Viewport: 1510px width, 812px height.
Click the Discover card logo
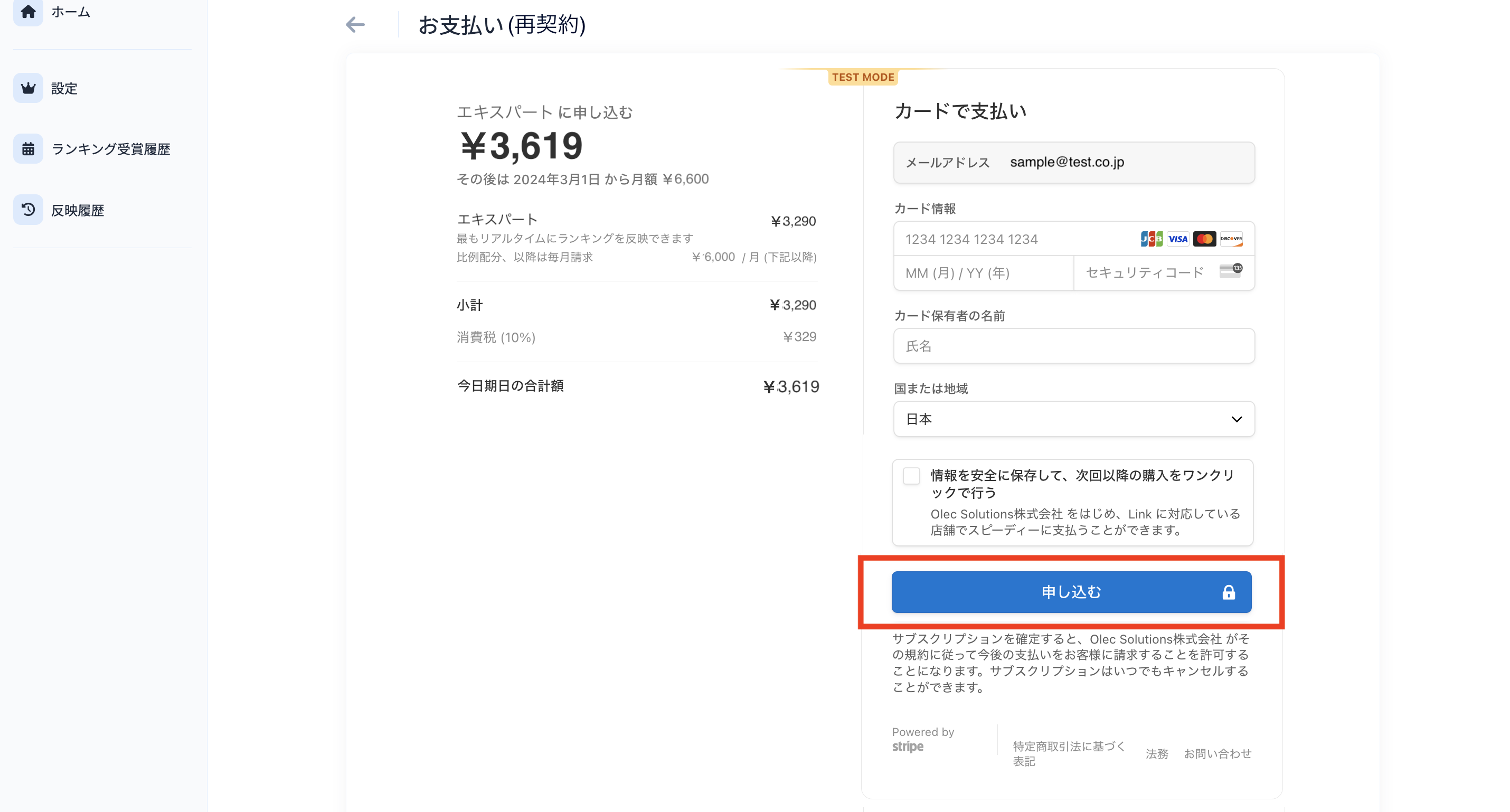1231,239
